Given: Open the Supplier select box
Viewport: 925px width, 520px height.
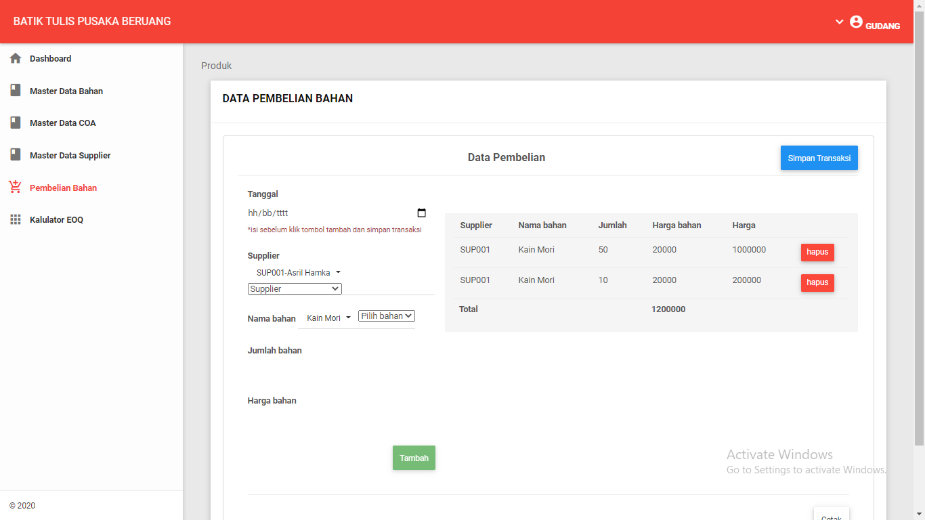Looking at the screenshot, I should pos(294,289).
